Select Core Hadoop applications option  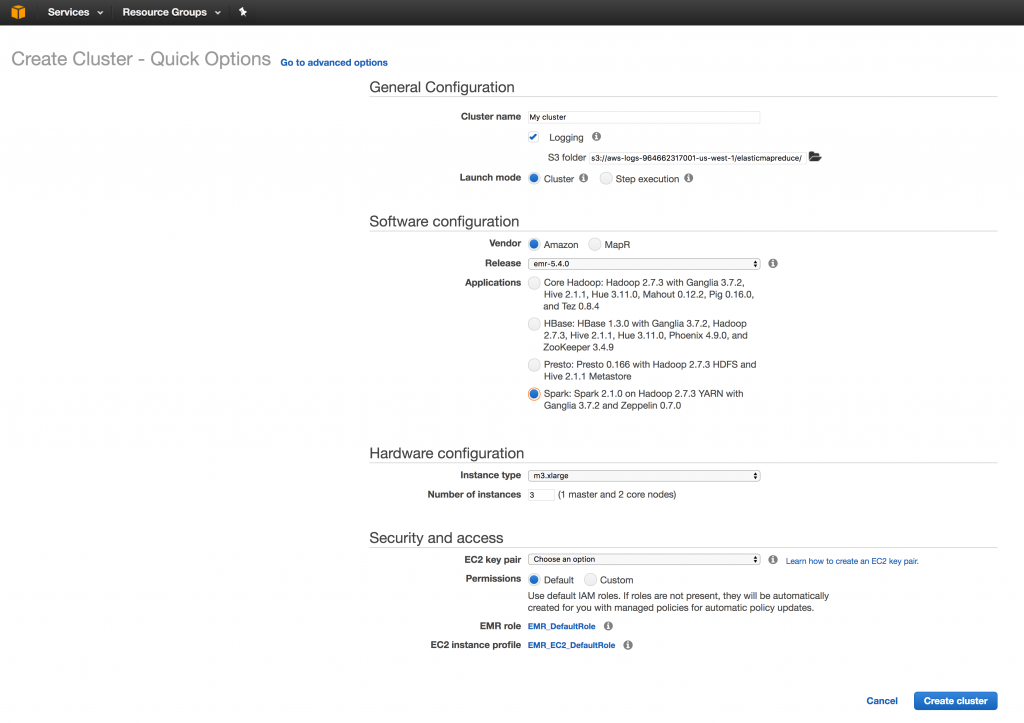coord(534,283)
